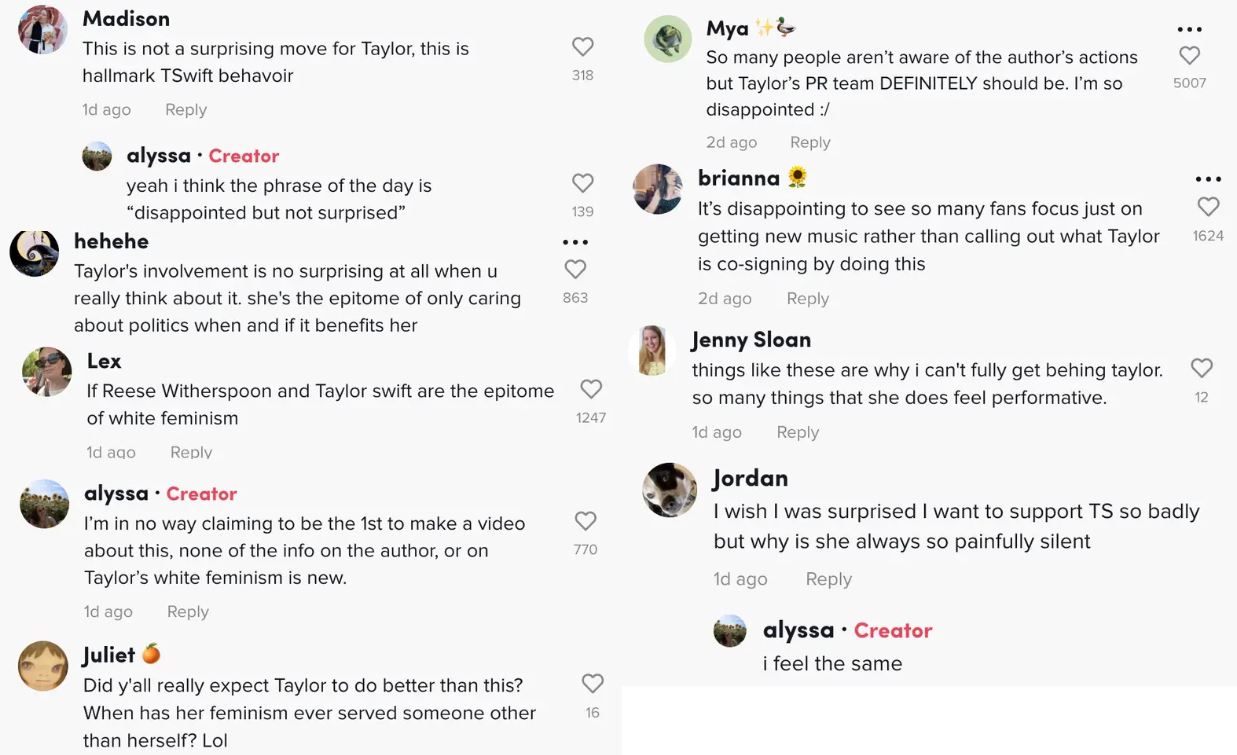
Task: Reply to Jenny Sloan's comment
Action: point(797,432)
